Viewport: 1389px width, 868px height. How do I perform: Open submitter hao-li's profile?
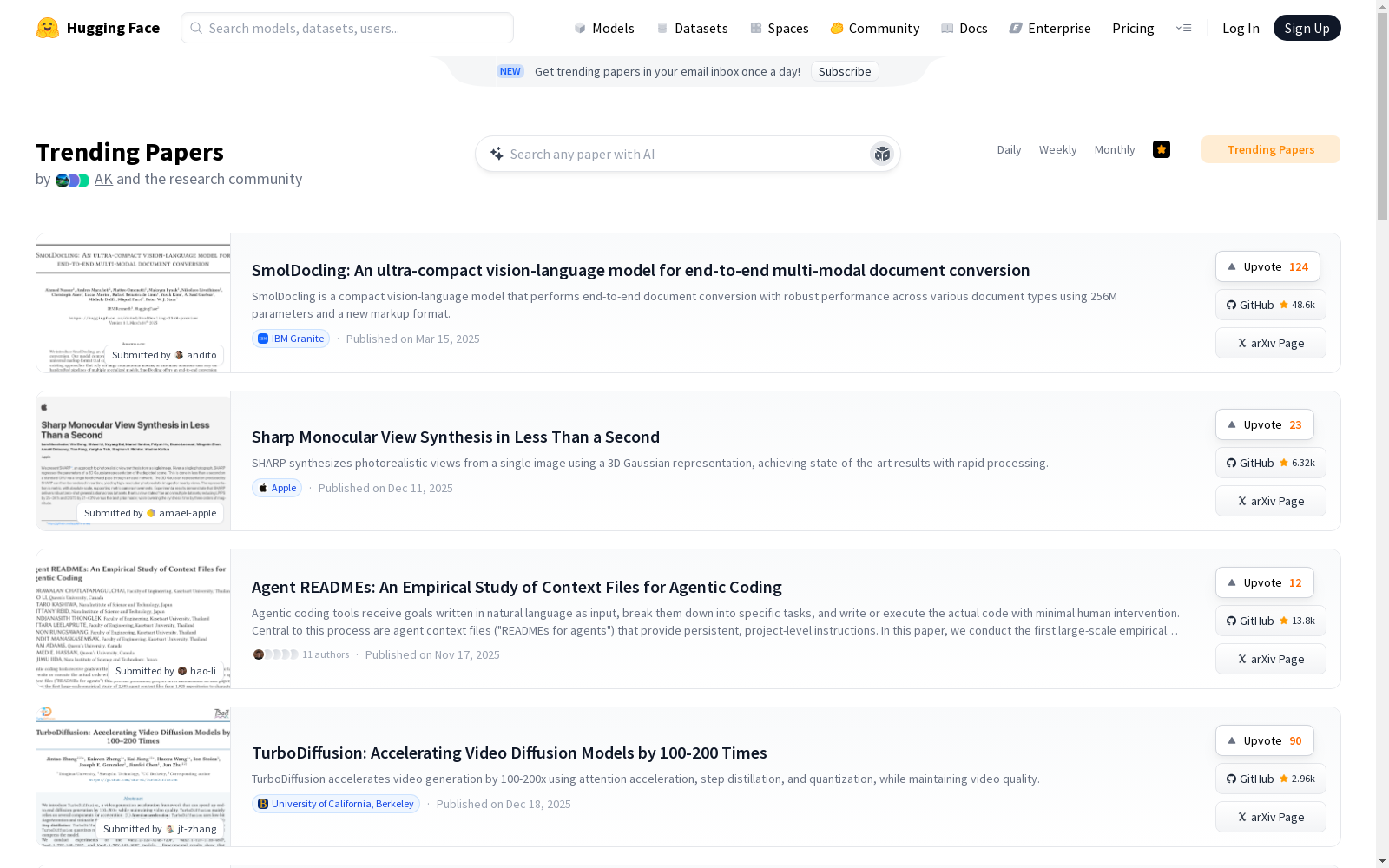pos(166,671)
